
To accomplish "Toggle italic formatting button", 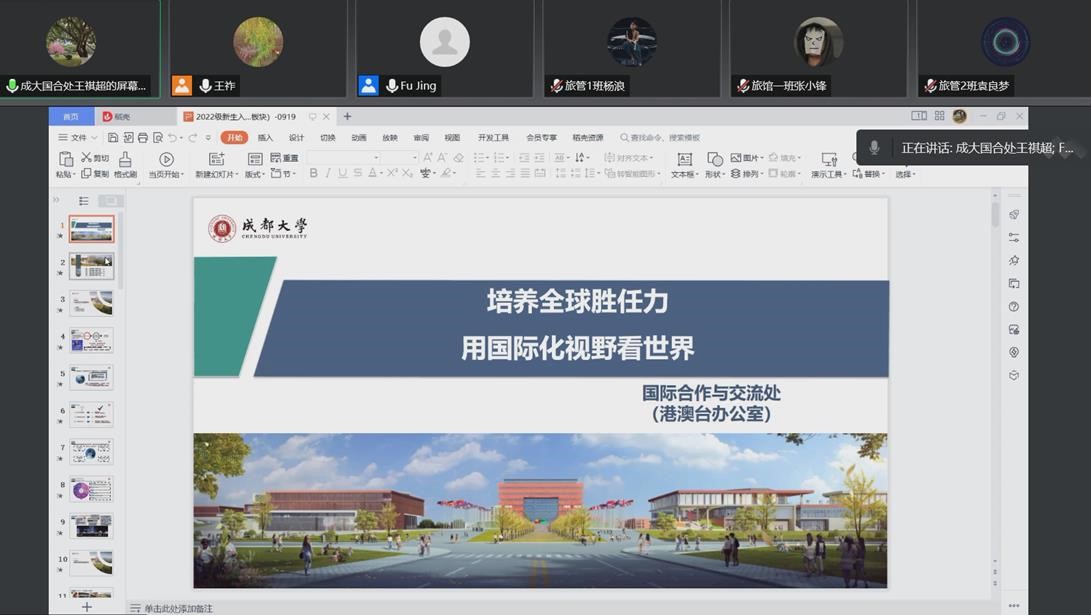I will point(328,174).
